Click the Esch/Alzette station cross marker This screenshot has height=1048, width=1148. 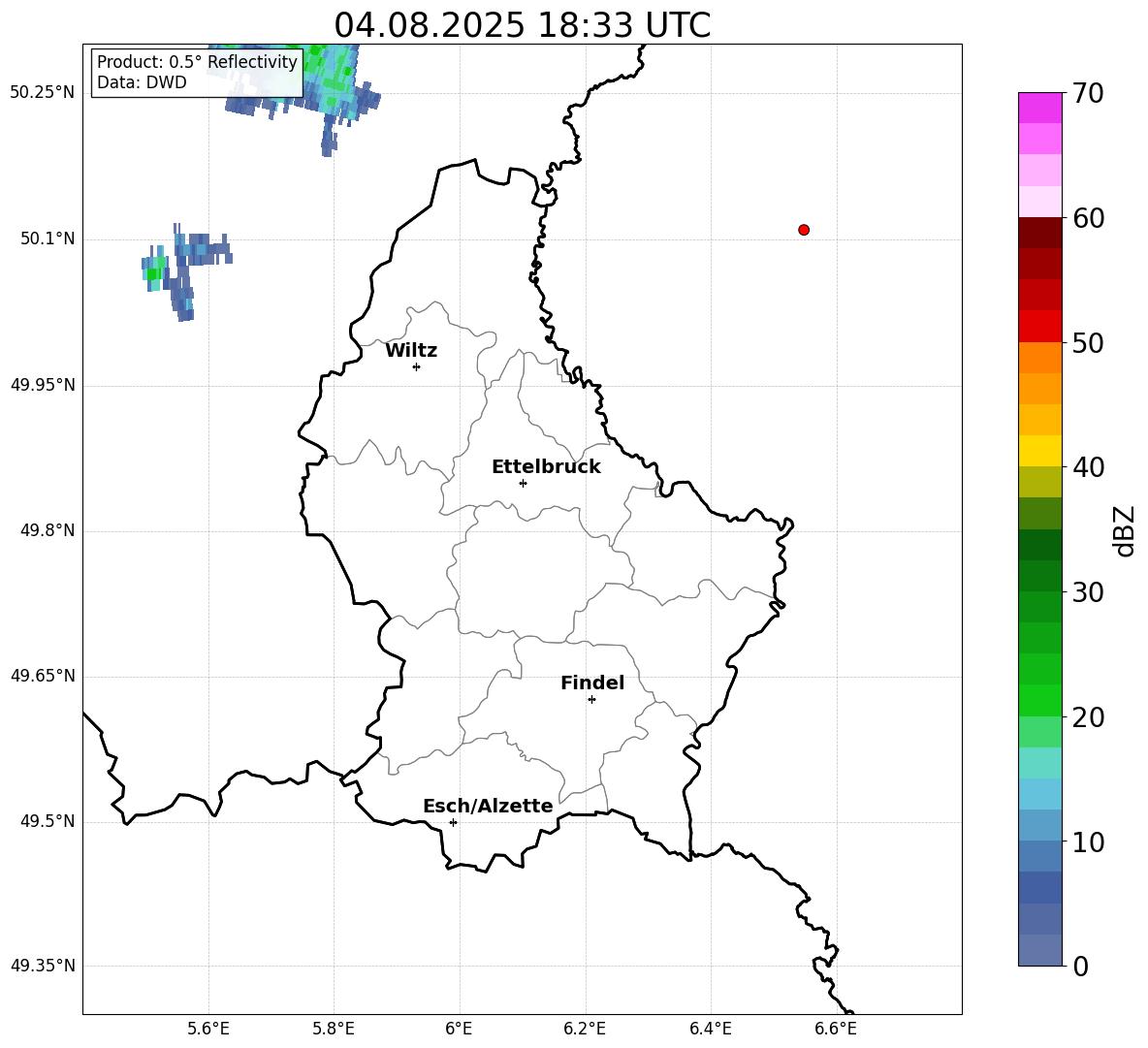(453, 822)
